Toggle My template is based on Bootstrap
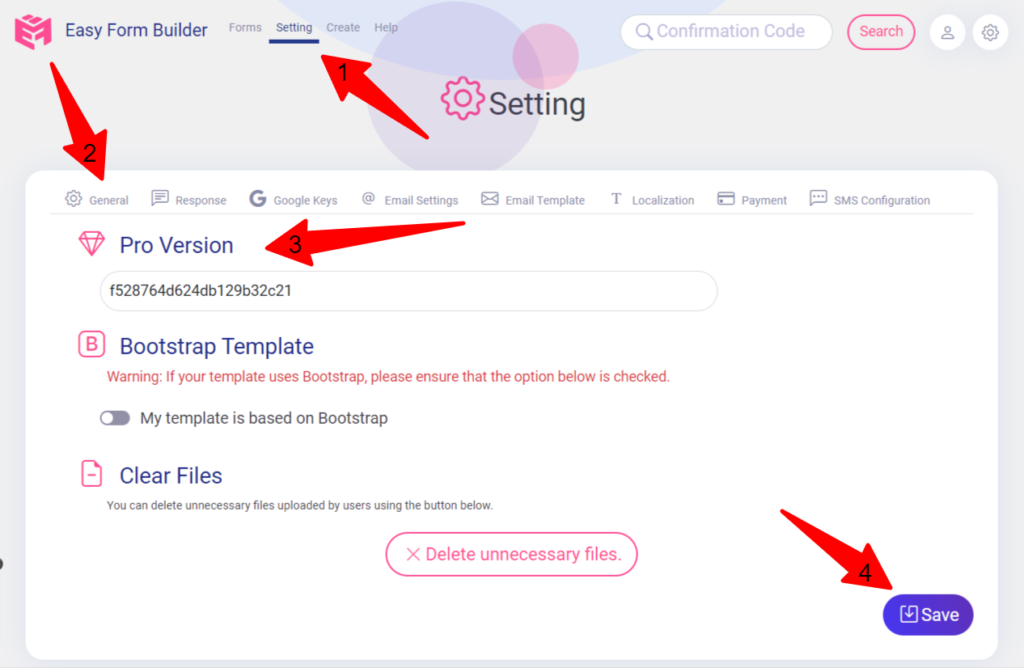 [x=115, y=418]
